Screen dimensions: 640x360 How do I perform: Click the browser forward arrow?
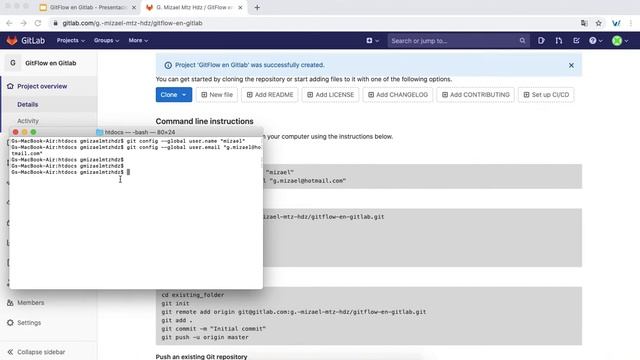[24, 23]
